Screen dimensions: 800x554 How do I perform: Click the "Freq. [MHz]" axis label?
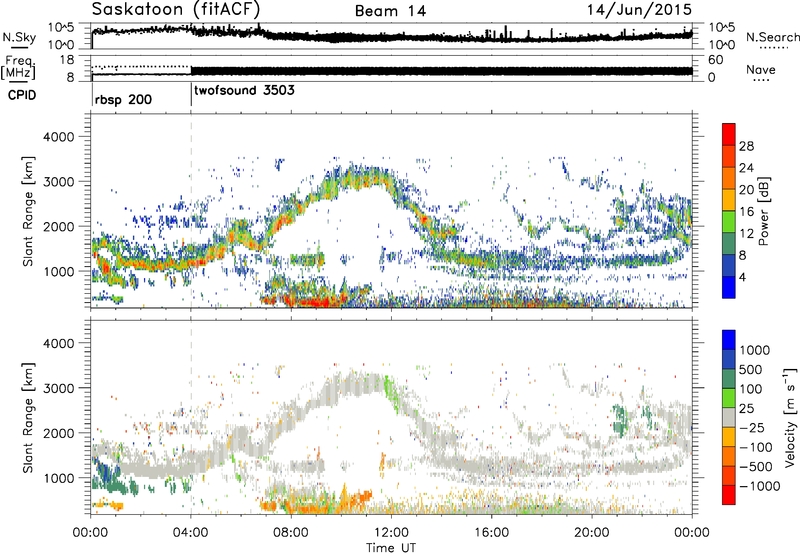(x=19, y=67)
